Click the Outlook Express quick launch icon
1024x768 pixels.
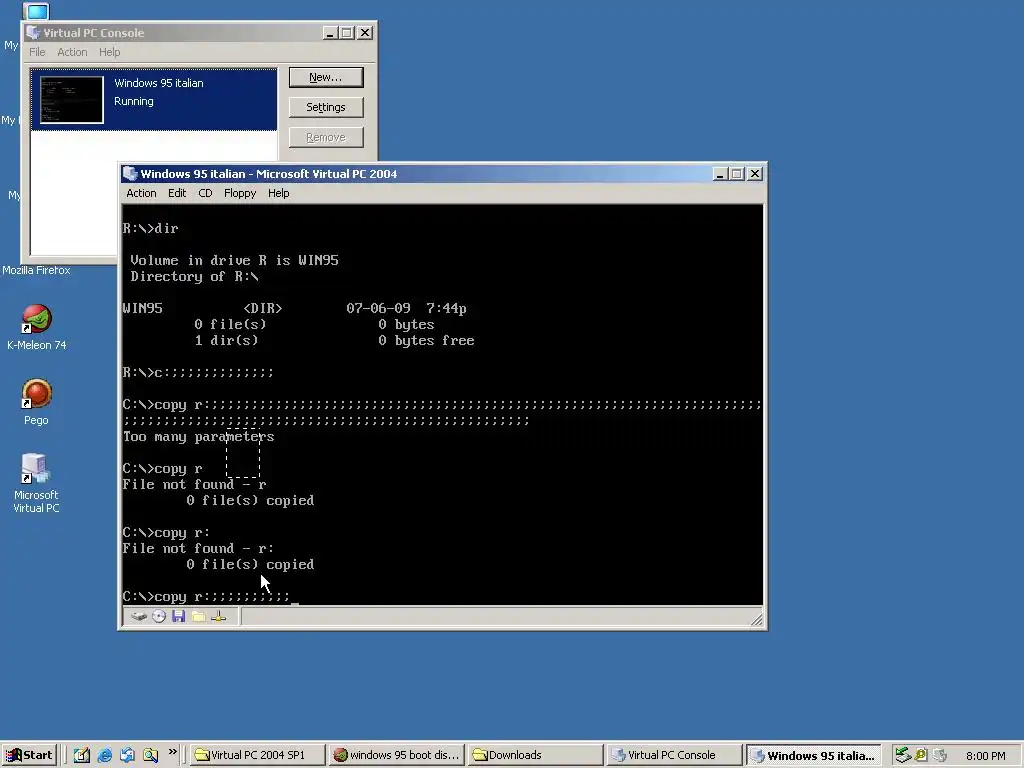(x=127, y=755)
